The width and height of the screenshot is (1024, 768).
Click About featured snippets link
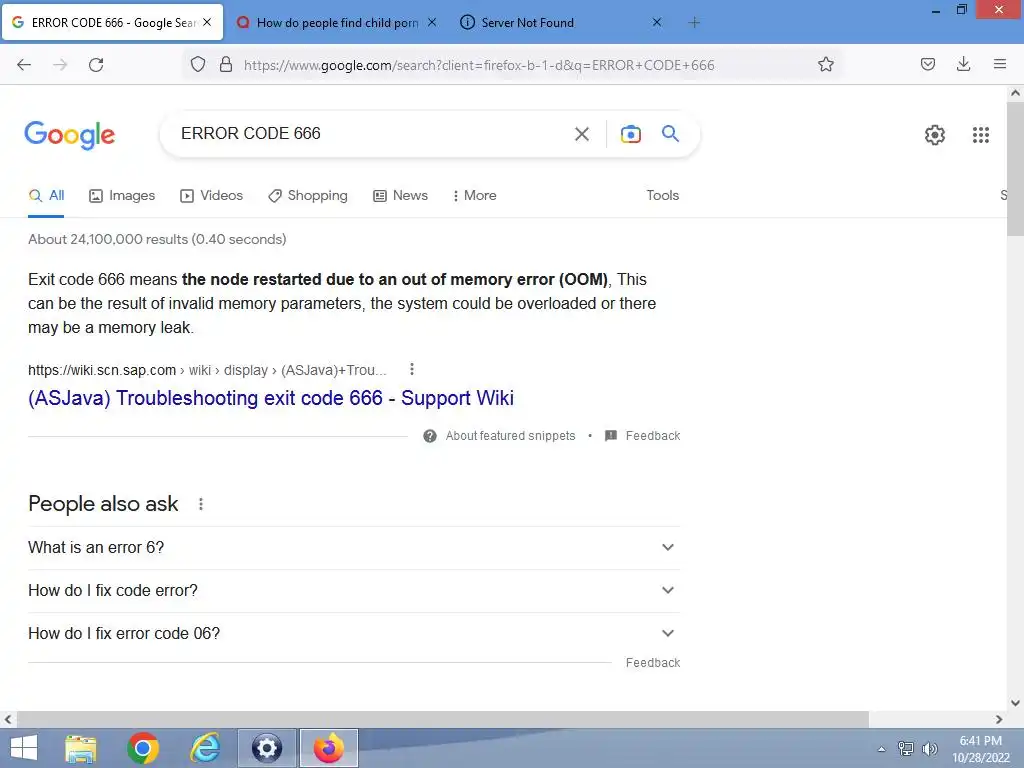tap(510, 436)
